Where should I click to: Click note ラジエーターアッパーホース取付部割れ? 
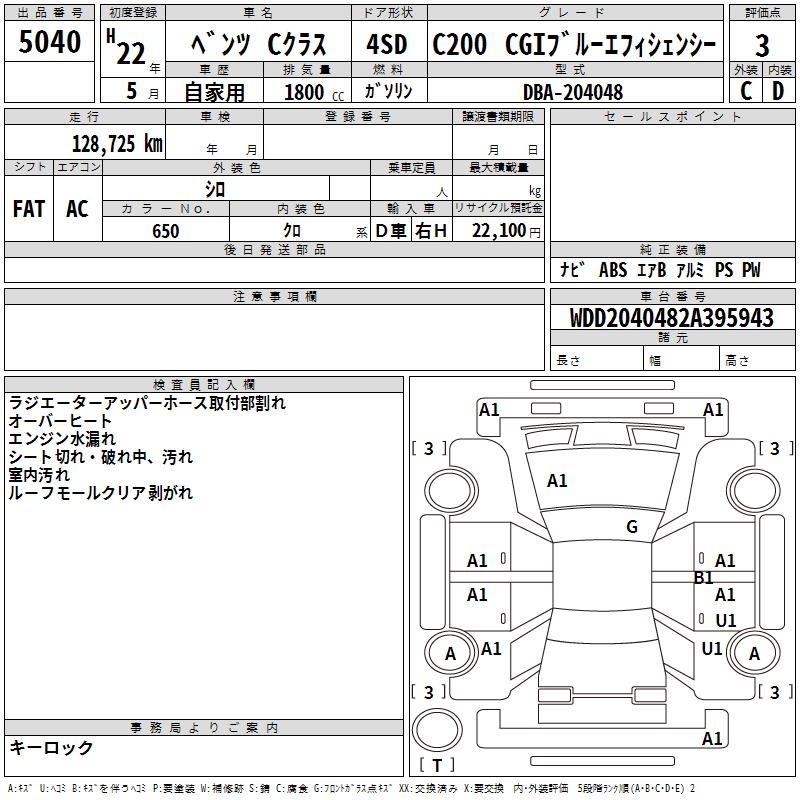click(147, 403)
